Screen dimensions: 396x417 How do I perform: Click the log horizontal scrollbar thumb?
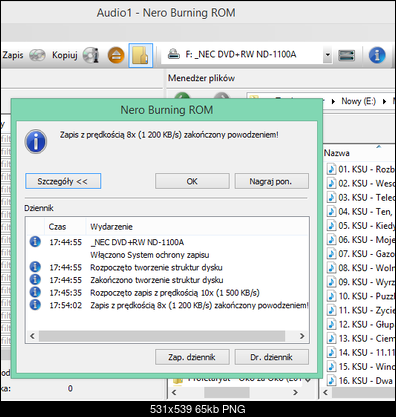(162, 336)
